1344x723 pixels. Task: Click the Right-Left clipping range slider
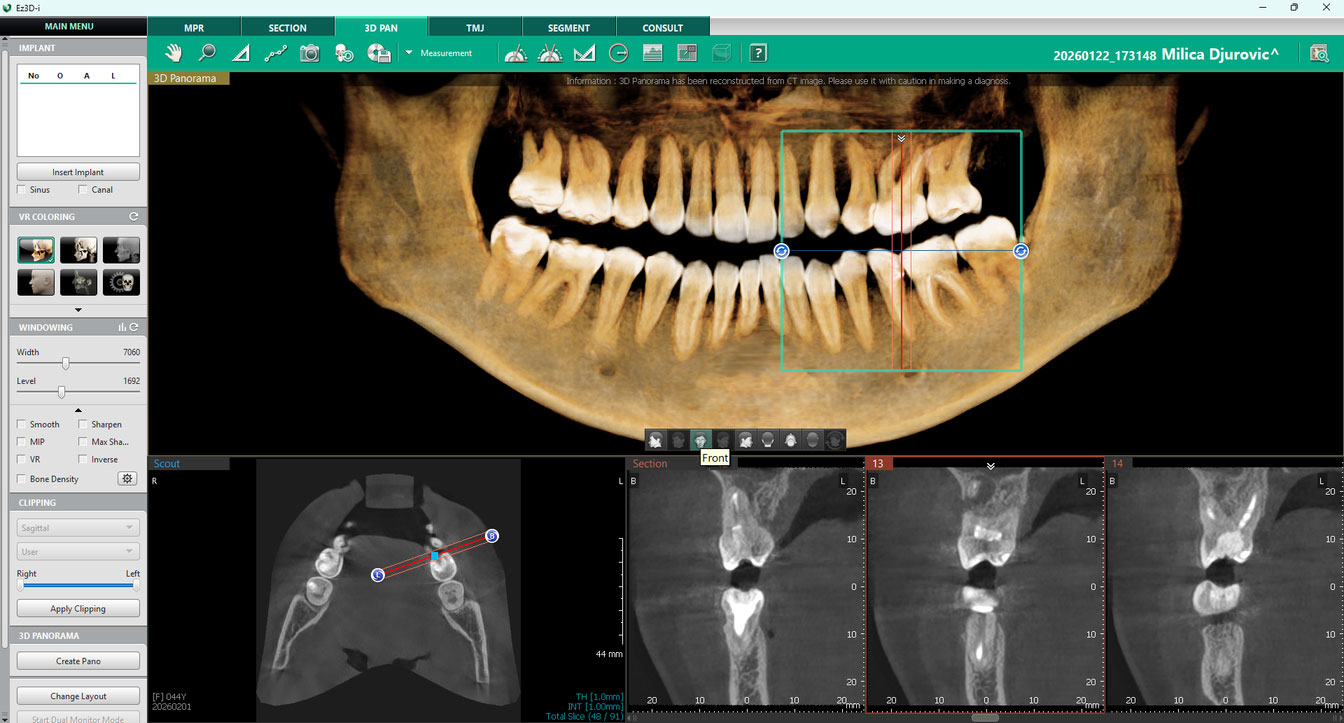(78, 585)
